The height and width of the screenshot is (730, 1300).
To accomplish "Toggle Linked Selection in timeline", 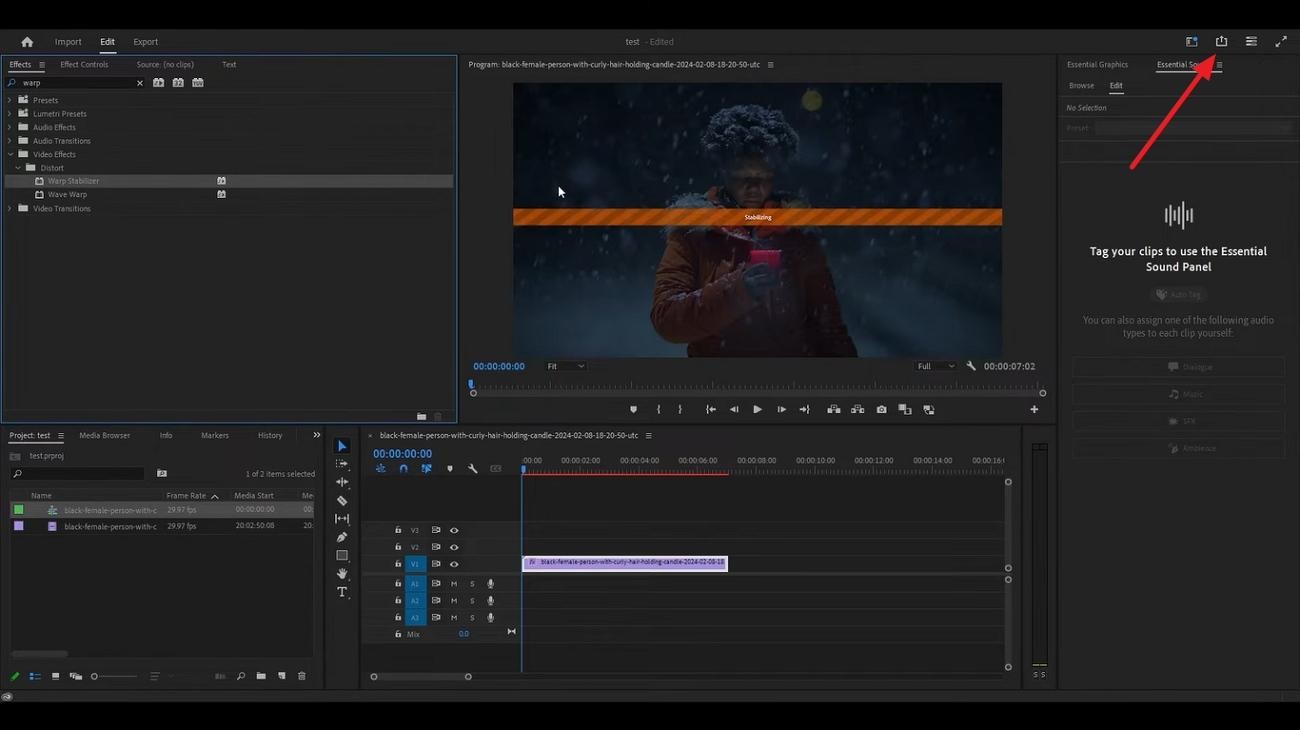I will [426, 469].
